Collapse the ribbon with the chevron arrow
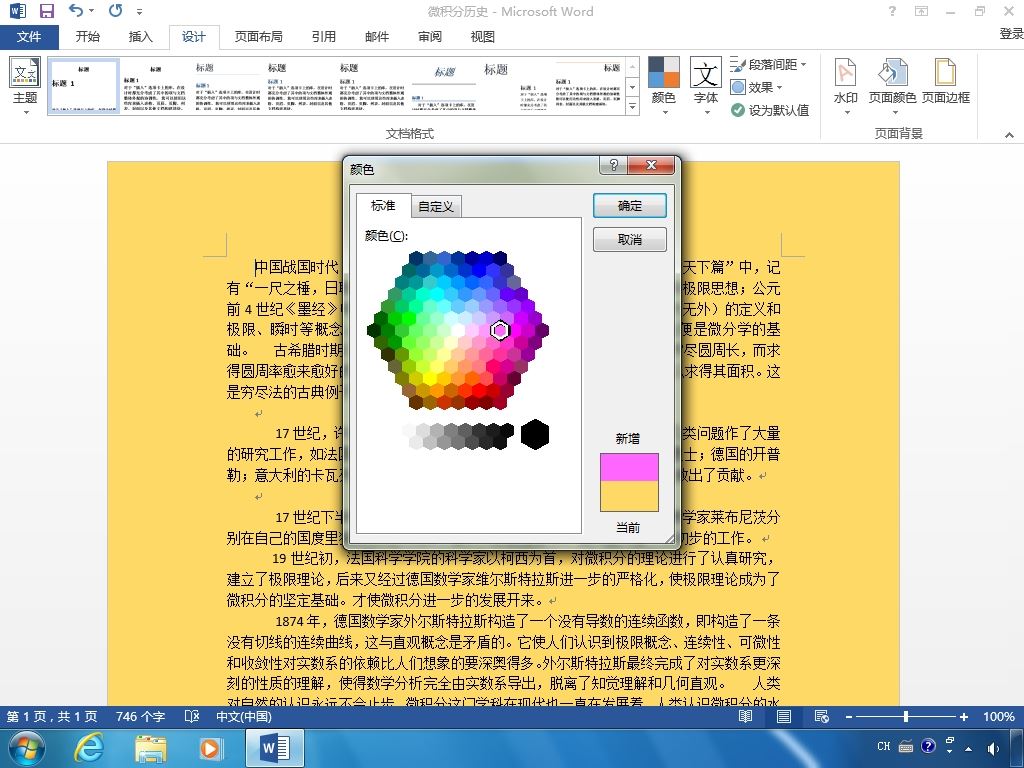This screenshot has width=1024, height=768. [1009, 135]
